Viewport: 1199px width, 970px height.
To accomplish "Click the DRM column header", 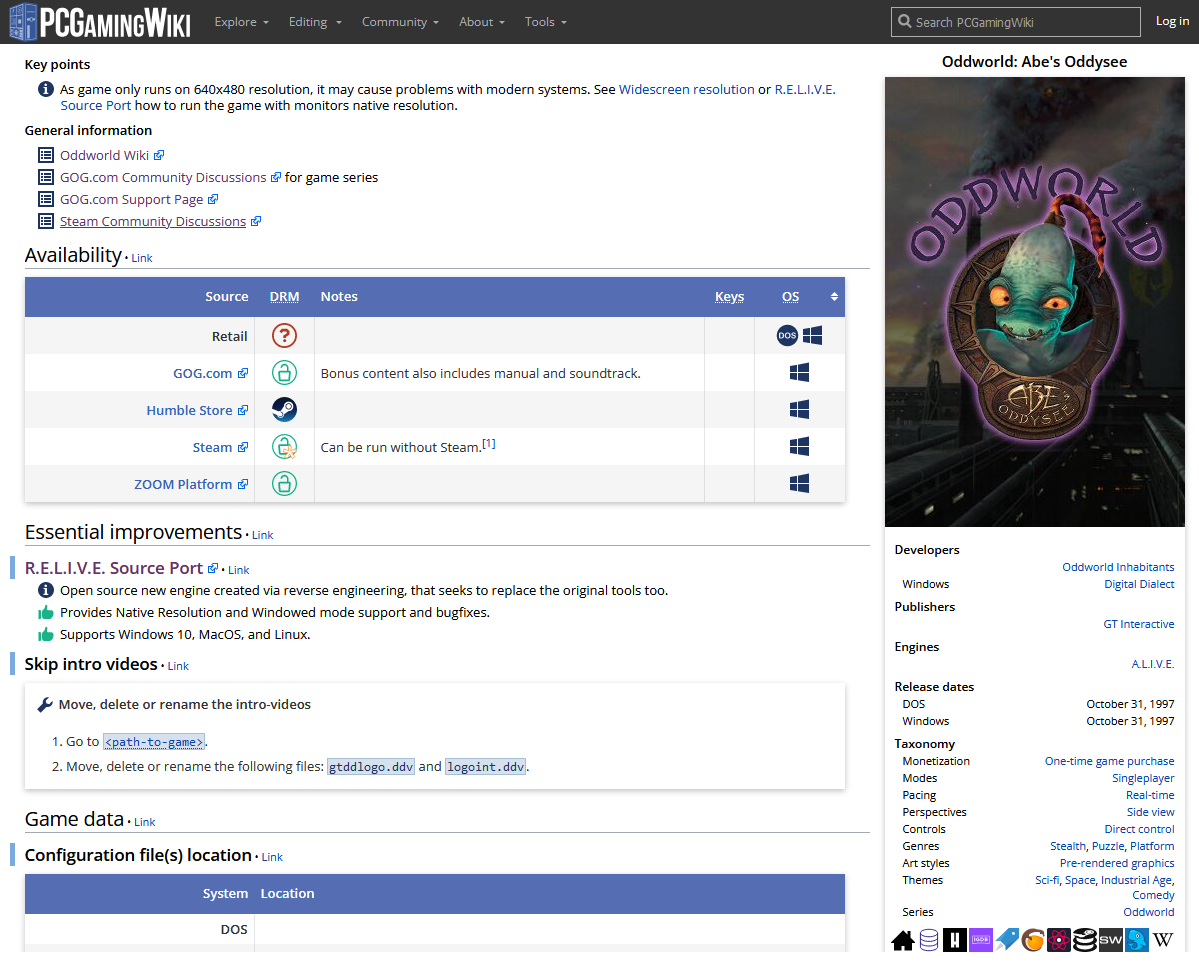I will [x=284, y=297].
